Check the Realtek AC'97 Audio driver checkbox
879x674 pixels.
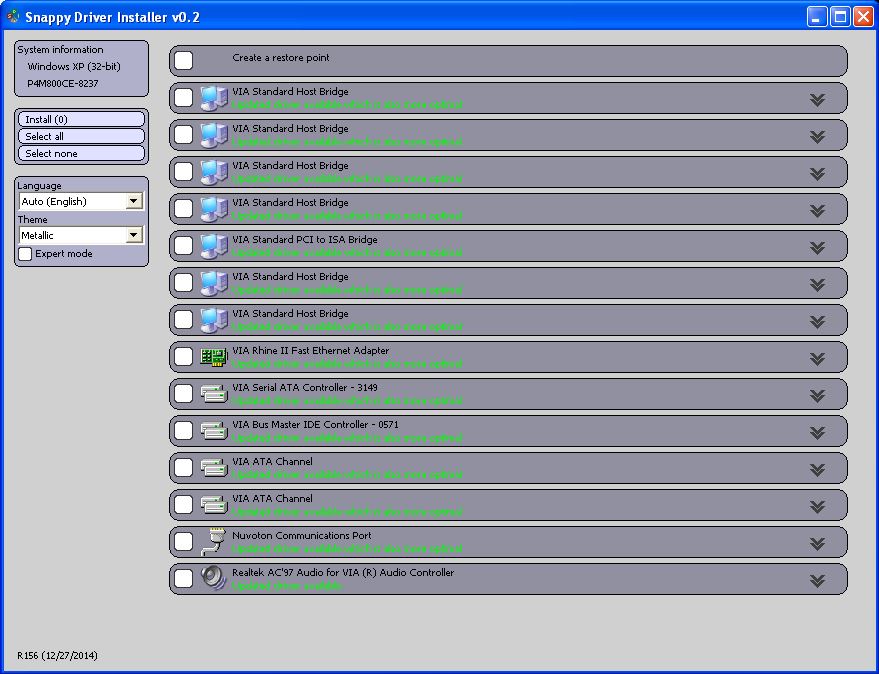coord(184,579)
